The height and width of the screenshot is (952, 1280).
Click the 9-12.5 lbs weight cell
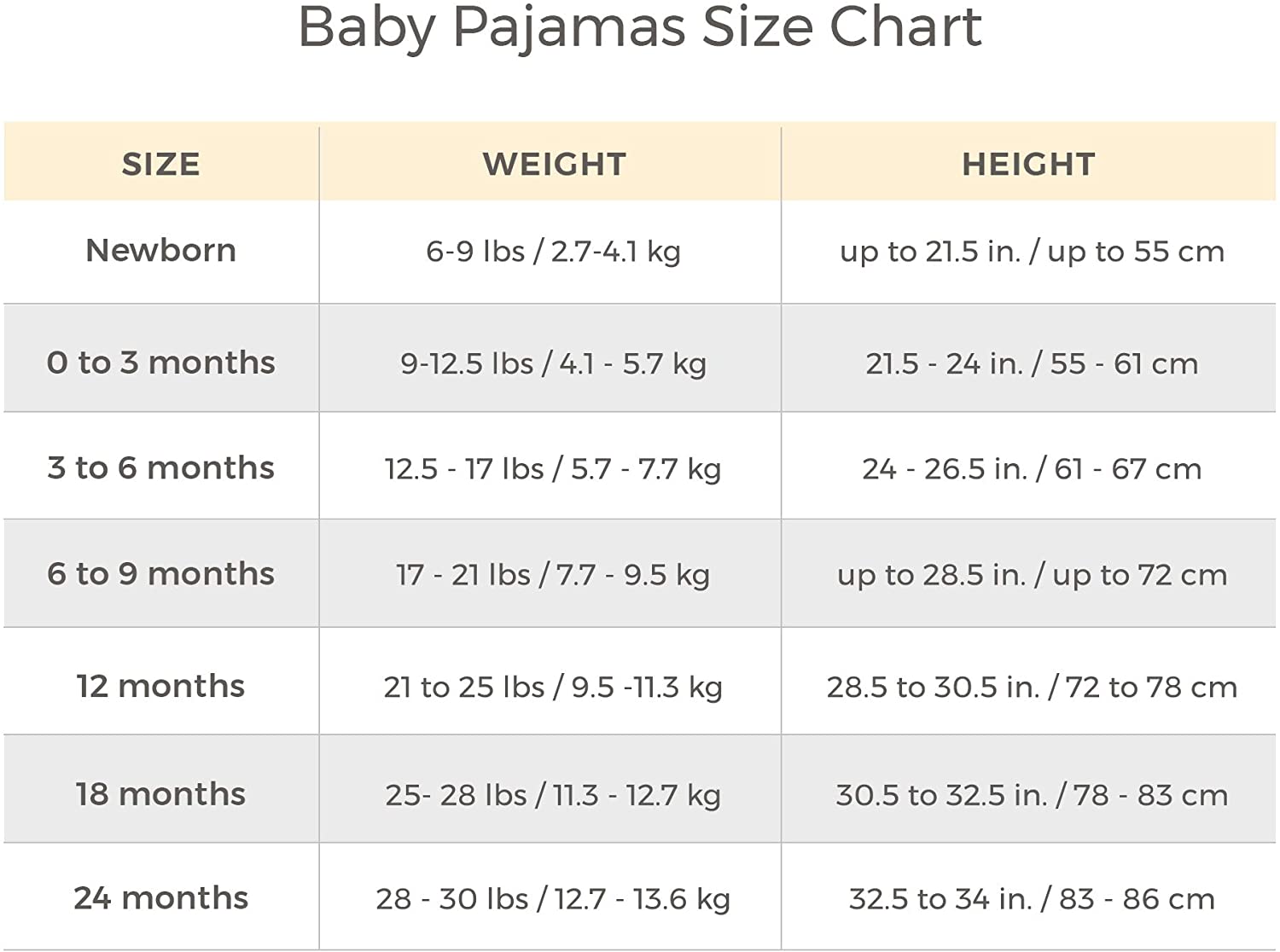(x=553, y=364)
